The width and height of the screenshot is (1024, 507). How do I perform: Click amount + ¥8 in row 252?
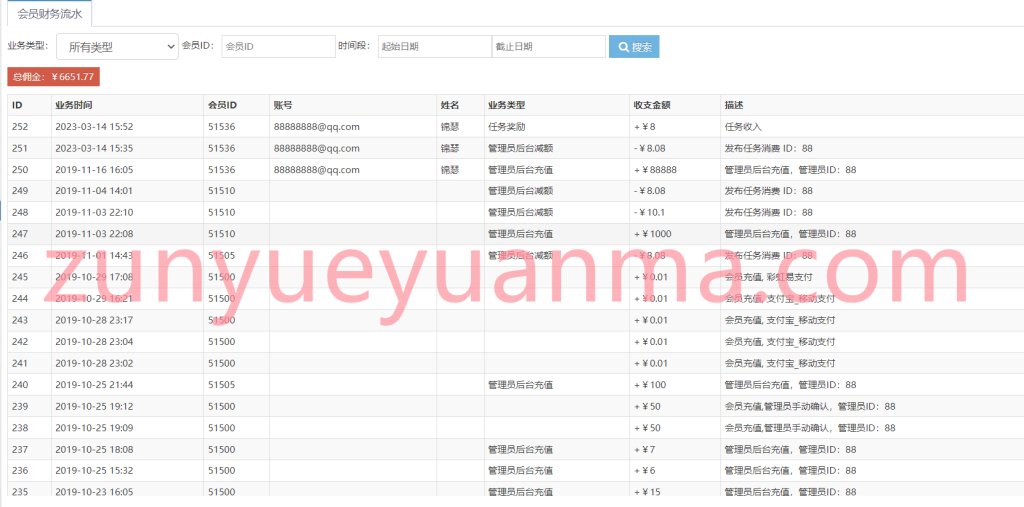[645, 127]
